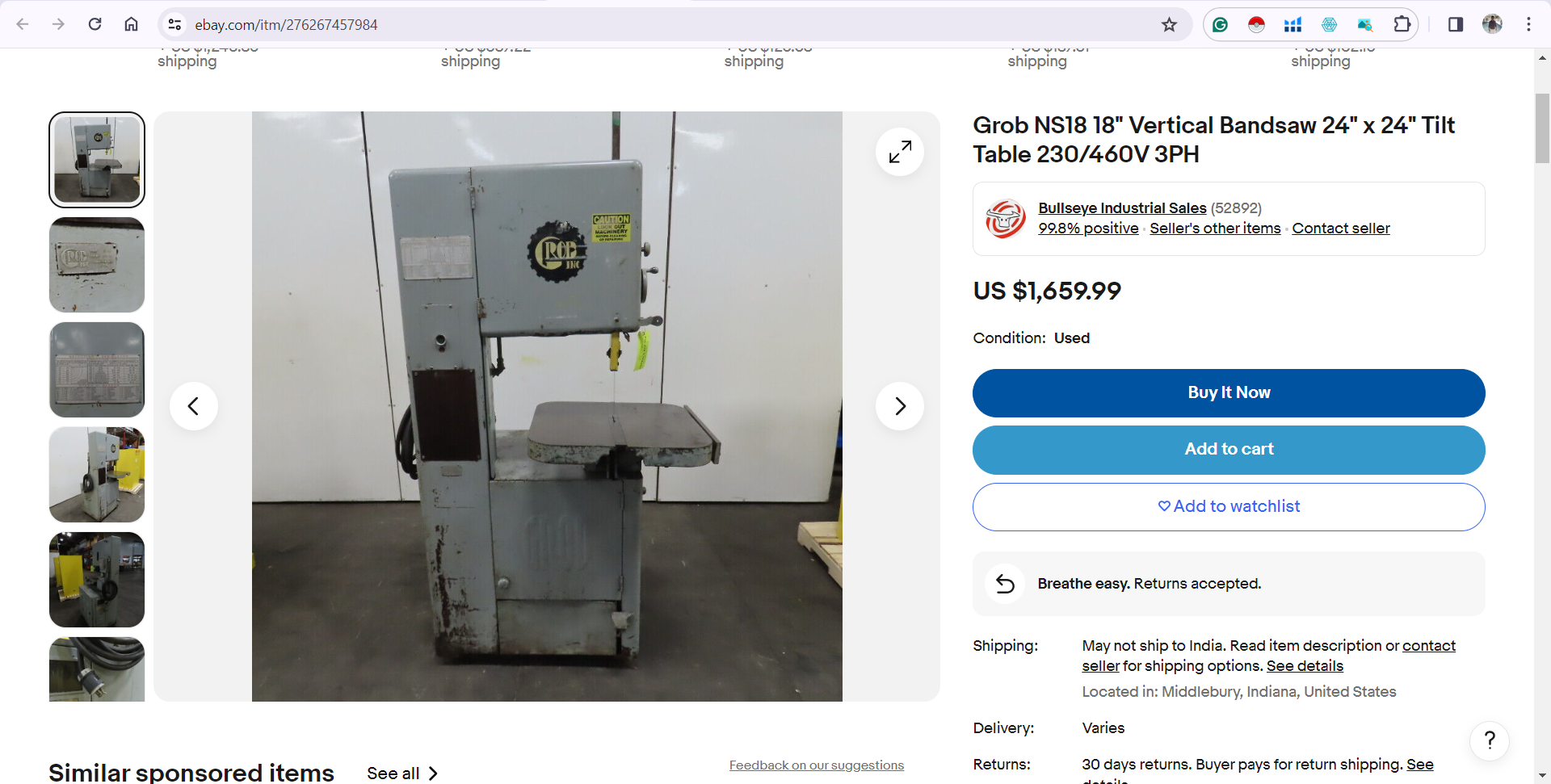This screenshot has height=784, width=1551.
Task: Open blue bar chart extension icon
Action: (1292, 25)
